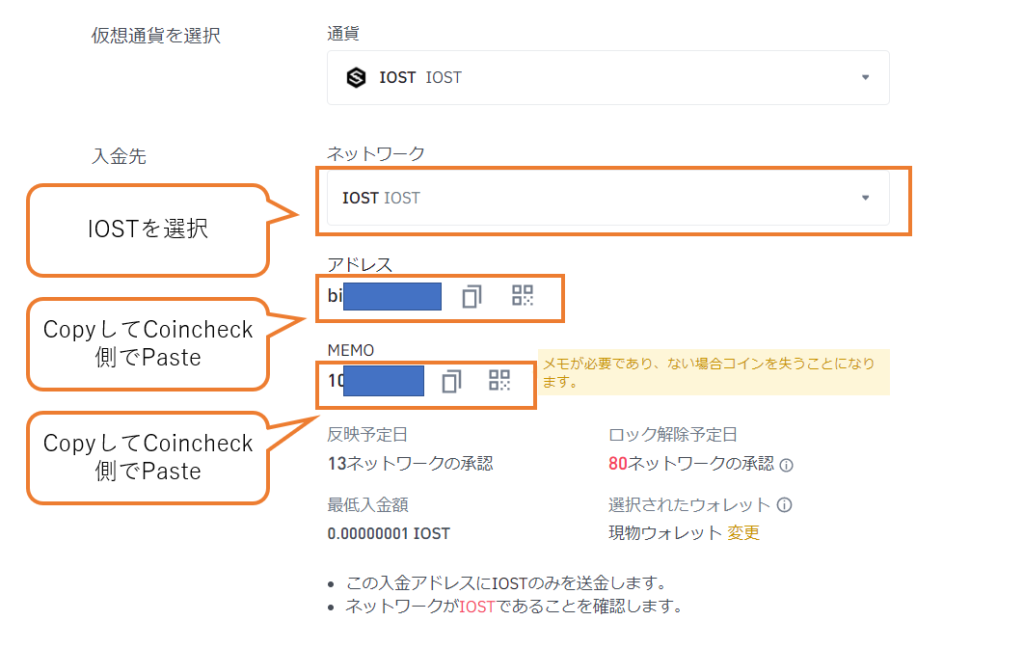Copy the MEMO value using the copy icon
The width and height of the screenshot is (1024, 648).
coord(452,381)
